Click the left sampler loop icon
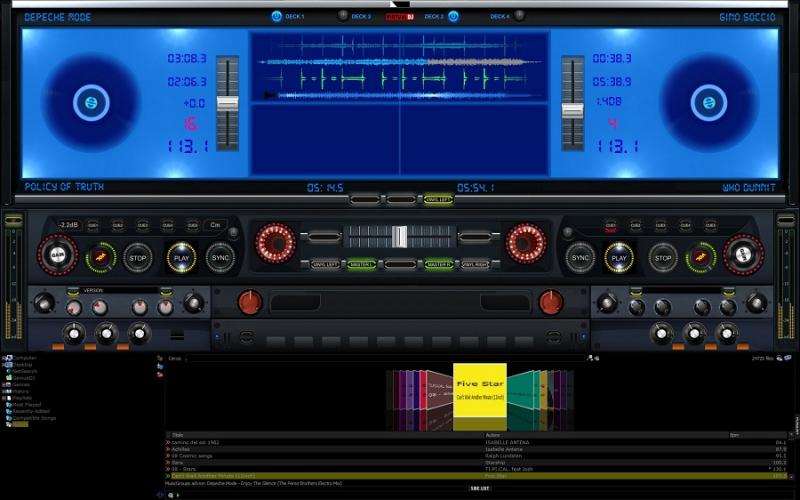This screenshot has width=800, height=500. point(246,337)
